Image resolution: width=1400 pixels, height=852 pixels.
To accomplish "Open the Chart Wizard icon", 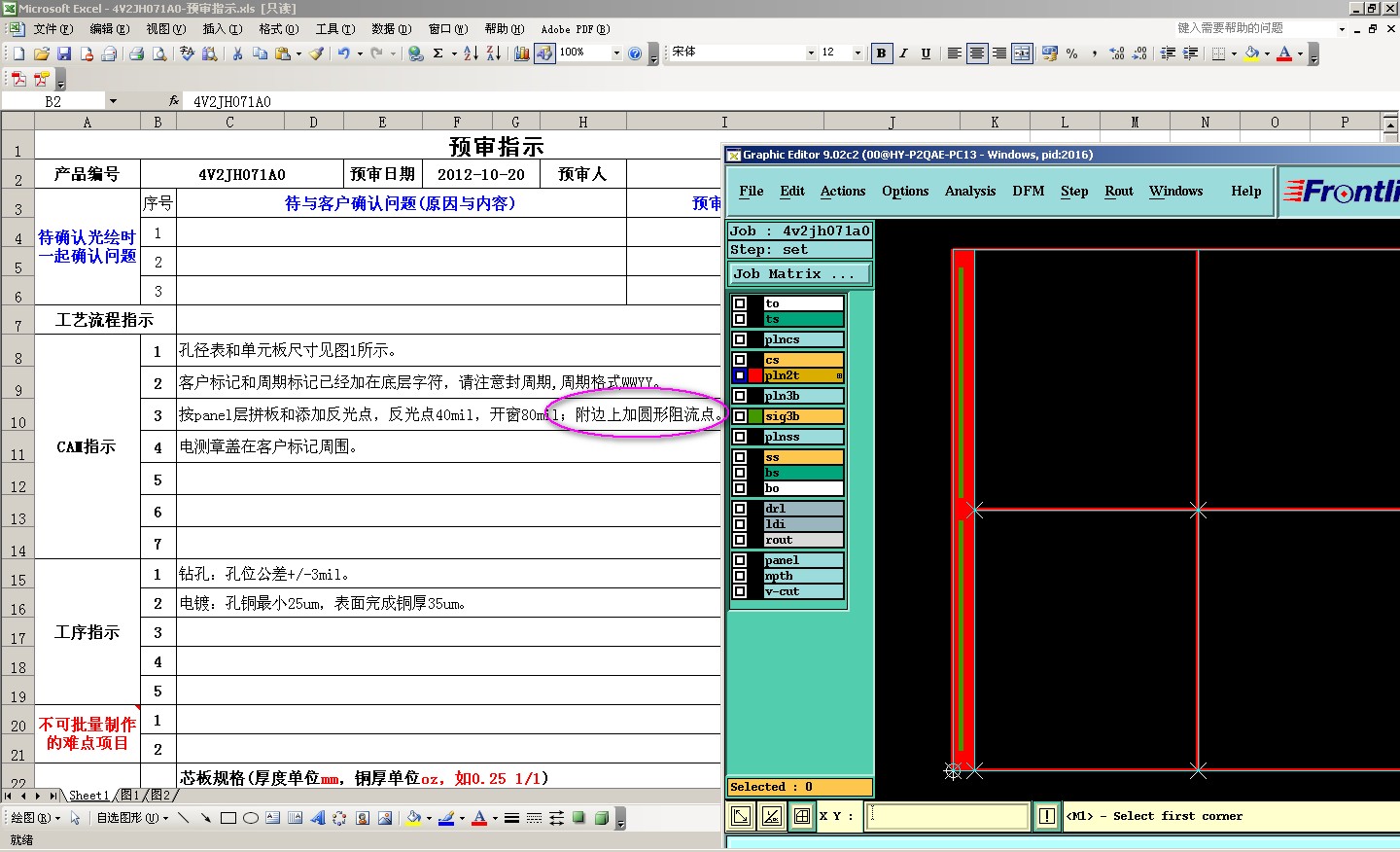I will [x=522, y=53].
